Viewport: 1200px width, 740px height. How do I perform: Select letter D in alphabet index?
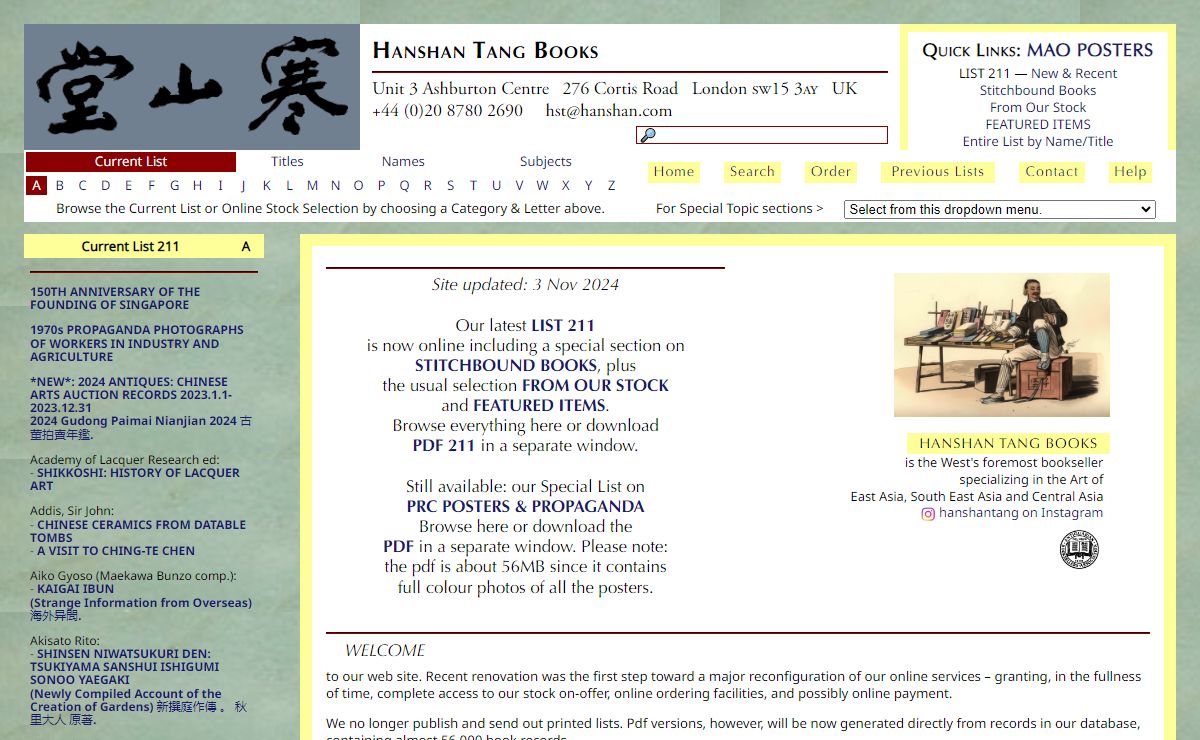tap(106, 186)
